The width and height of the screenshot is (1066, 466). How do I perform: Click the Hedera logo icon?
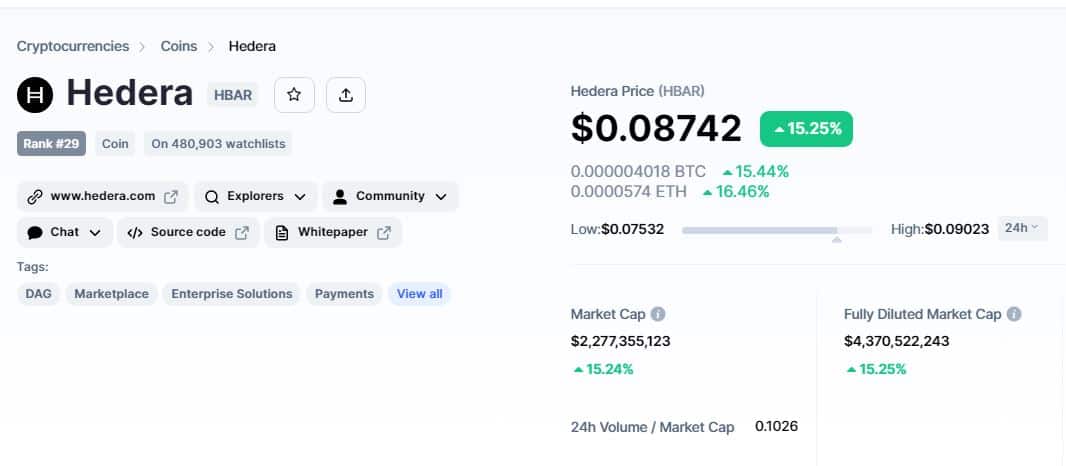click(35, 95)
